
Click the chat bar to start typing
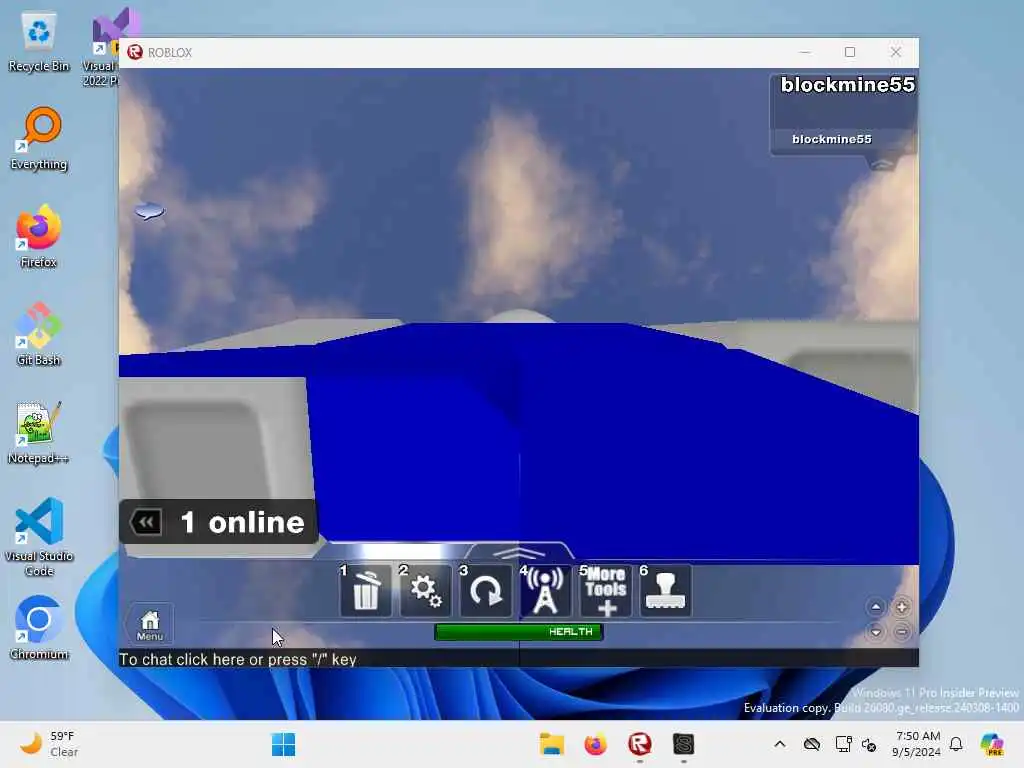tap(519, 659)
